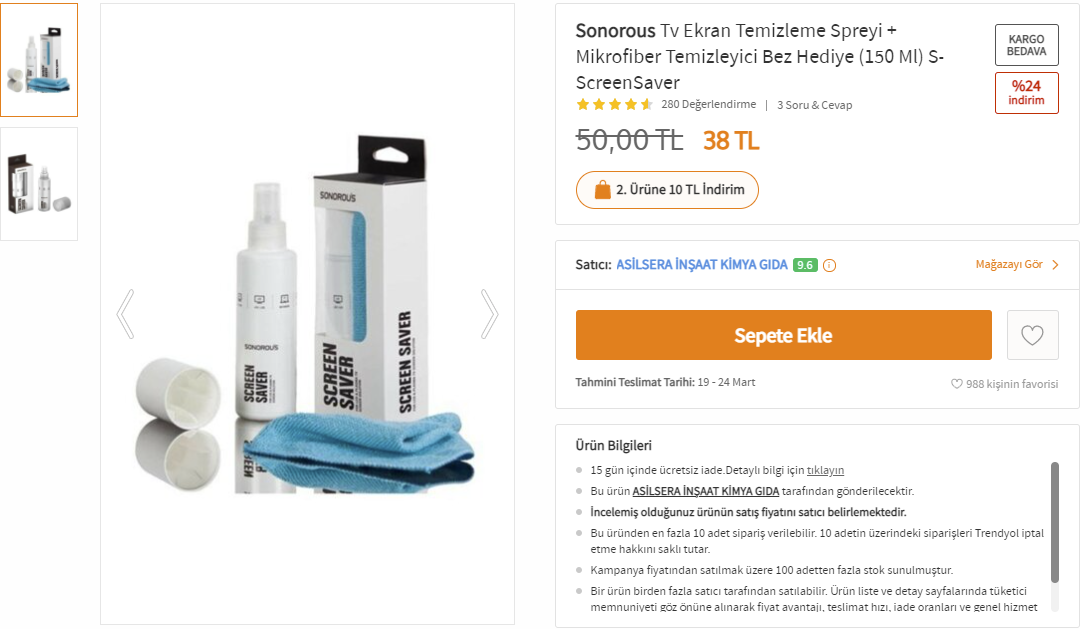The image size is (1080, 629).
Task: Click the Sepete Ekle button
Action: 784,335
